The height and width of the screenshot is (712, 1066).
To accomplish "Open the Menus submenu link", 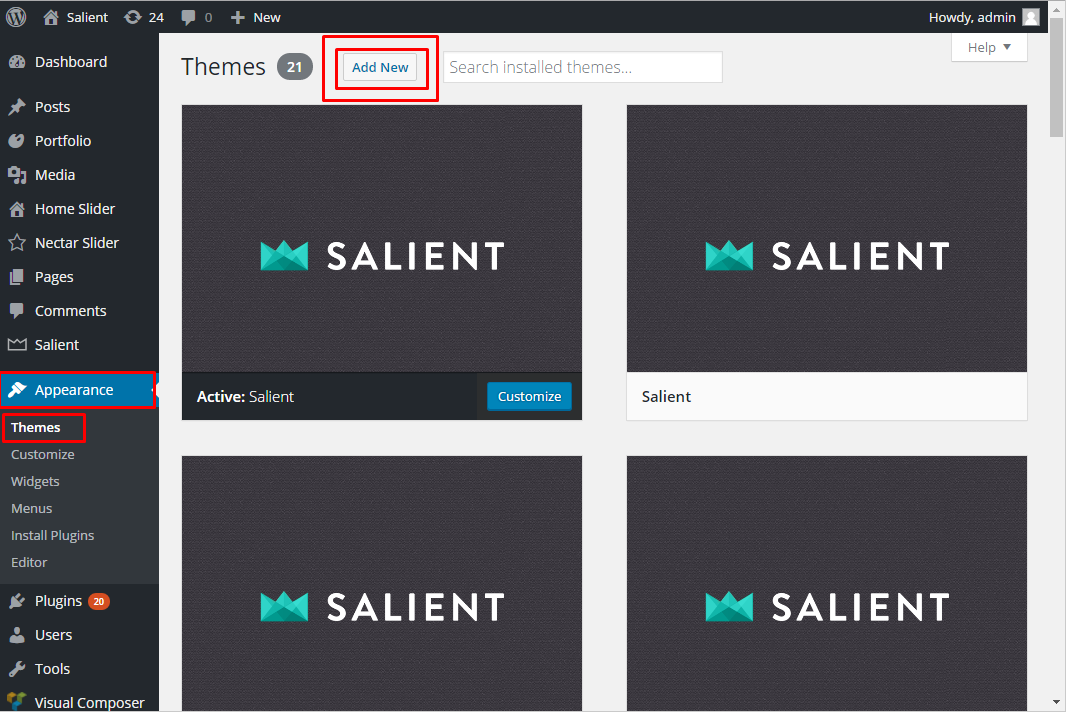I will coord(31,509).
